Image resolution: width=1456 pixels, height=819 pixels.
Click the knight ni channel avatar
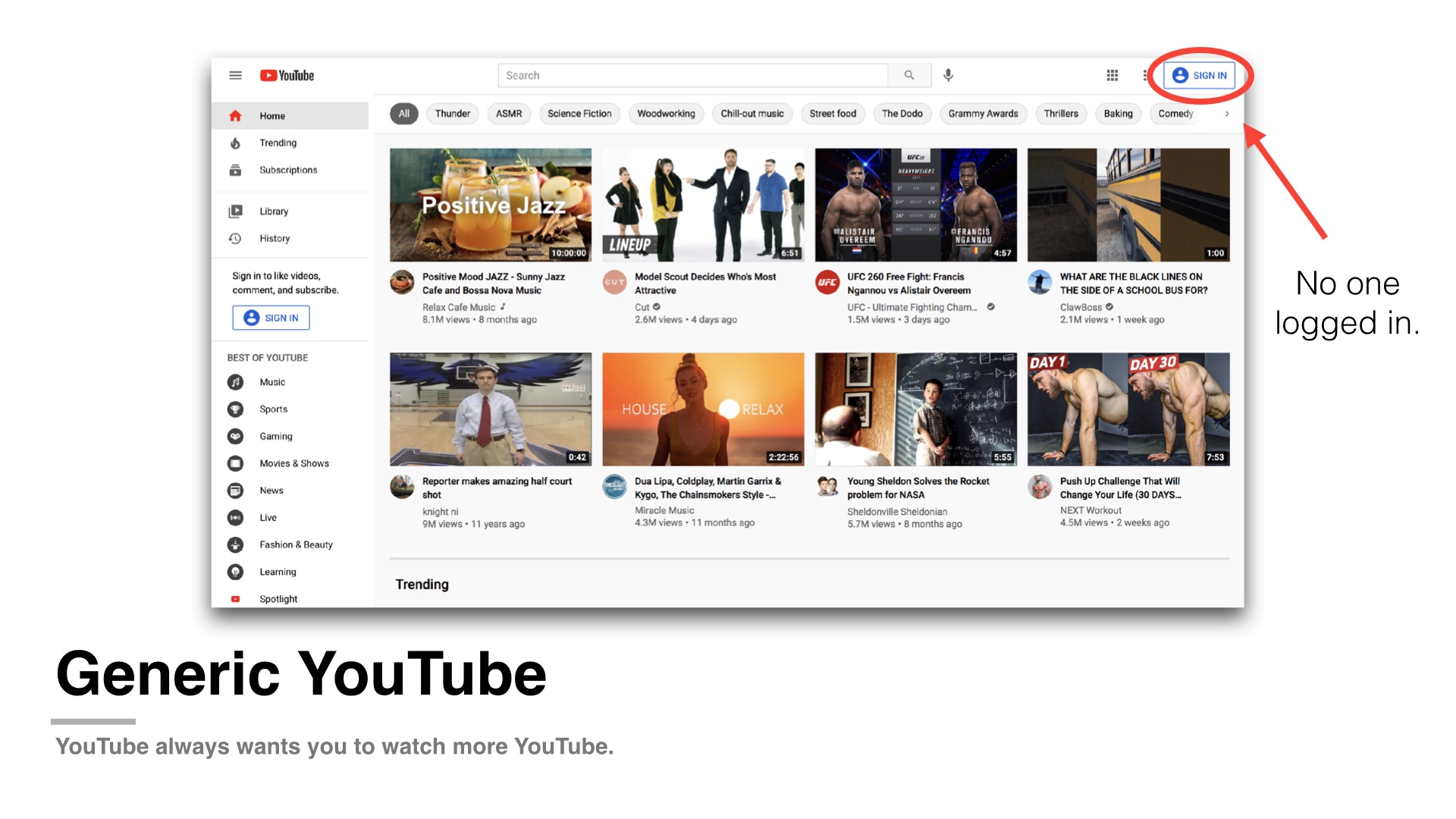[402, 487]
